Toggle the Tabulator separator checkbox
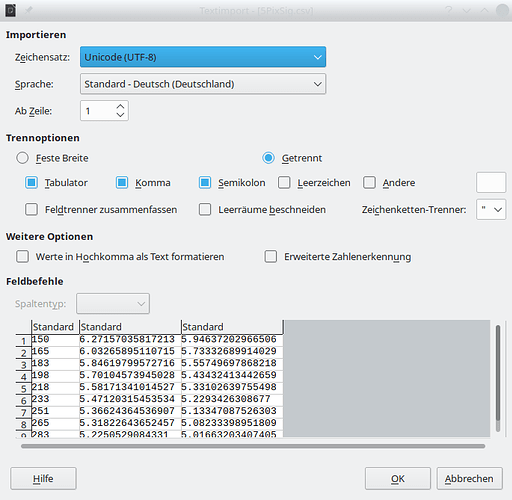 (x=32, y=183)
